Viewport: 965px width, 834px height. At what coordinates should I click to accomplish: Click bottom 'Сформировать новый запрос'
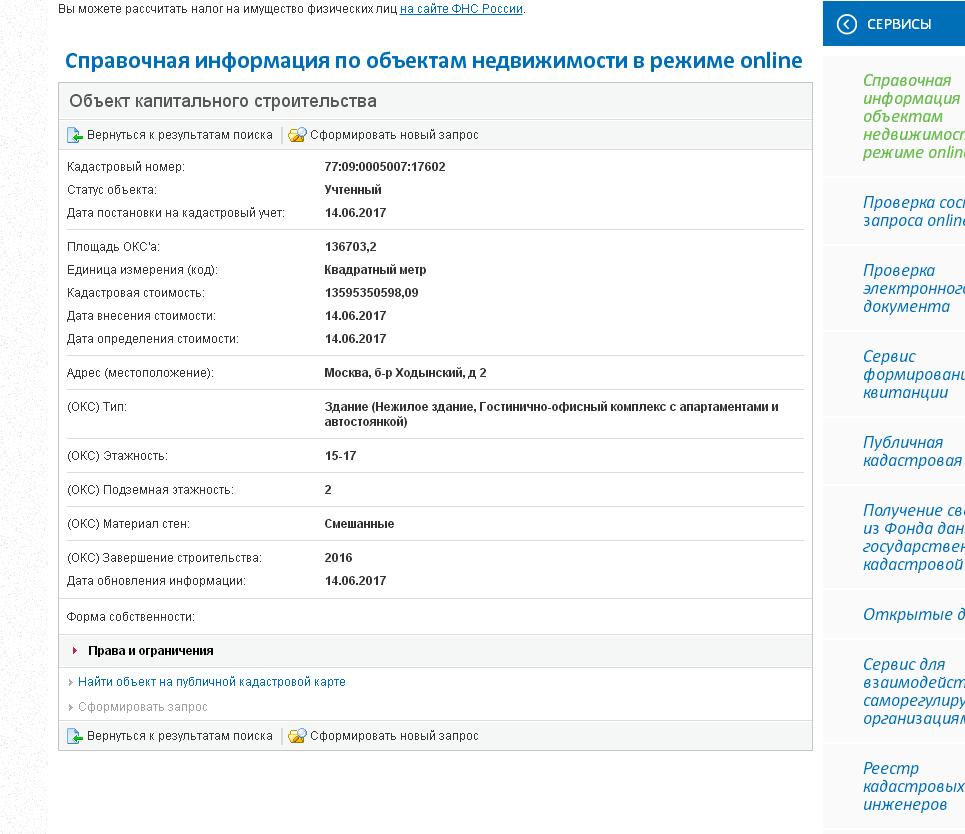point(394,736)
